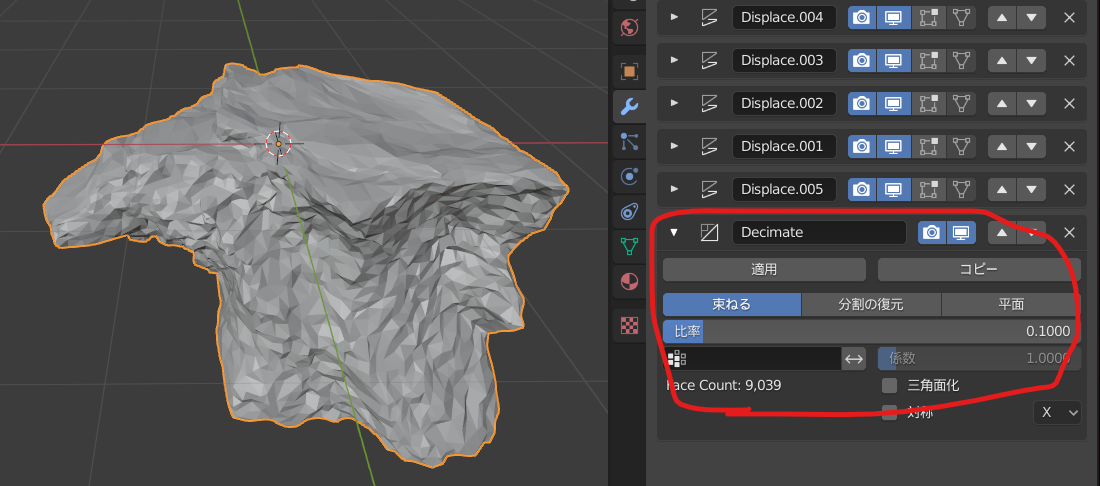The image size is (1100, 486).
Task: Open the symmetry axis X dropdown
Action: tap(1057, 412)
